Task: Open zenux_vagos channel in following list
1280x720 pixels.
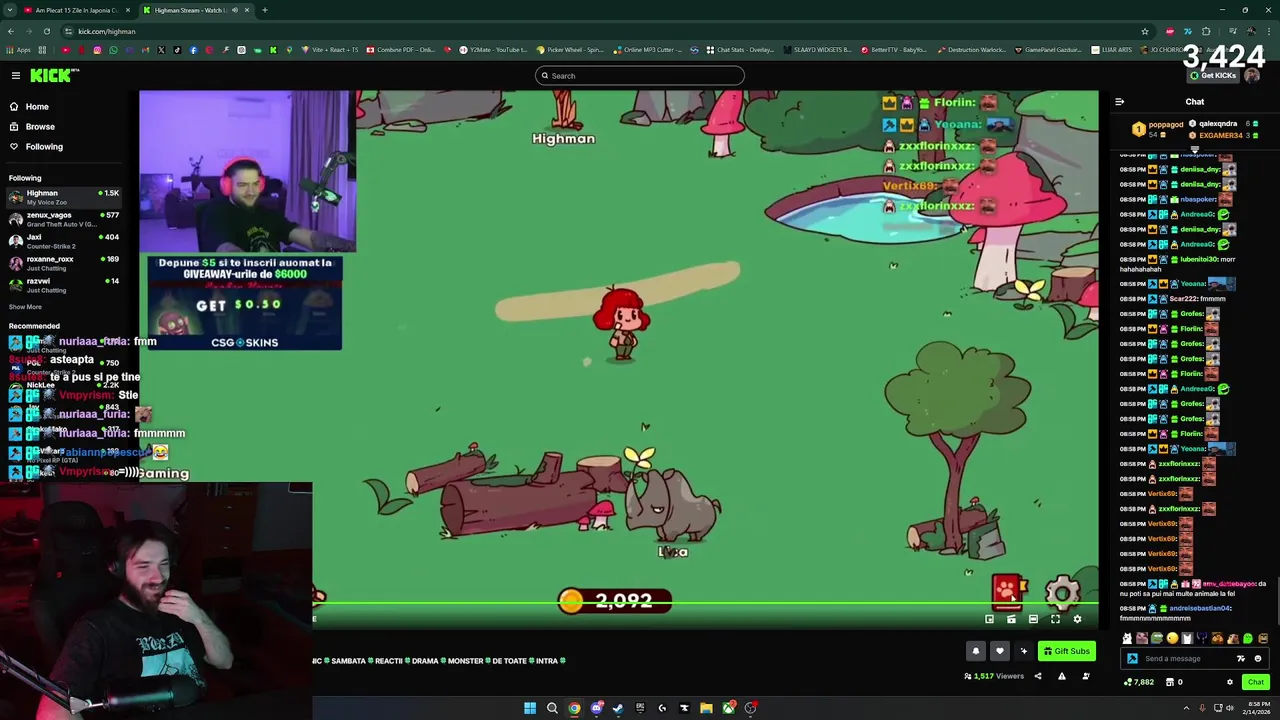Action: coord(62,219)
